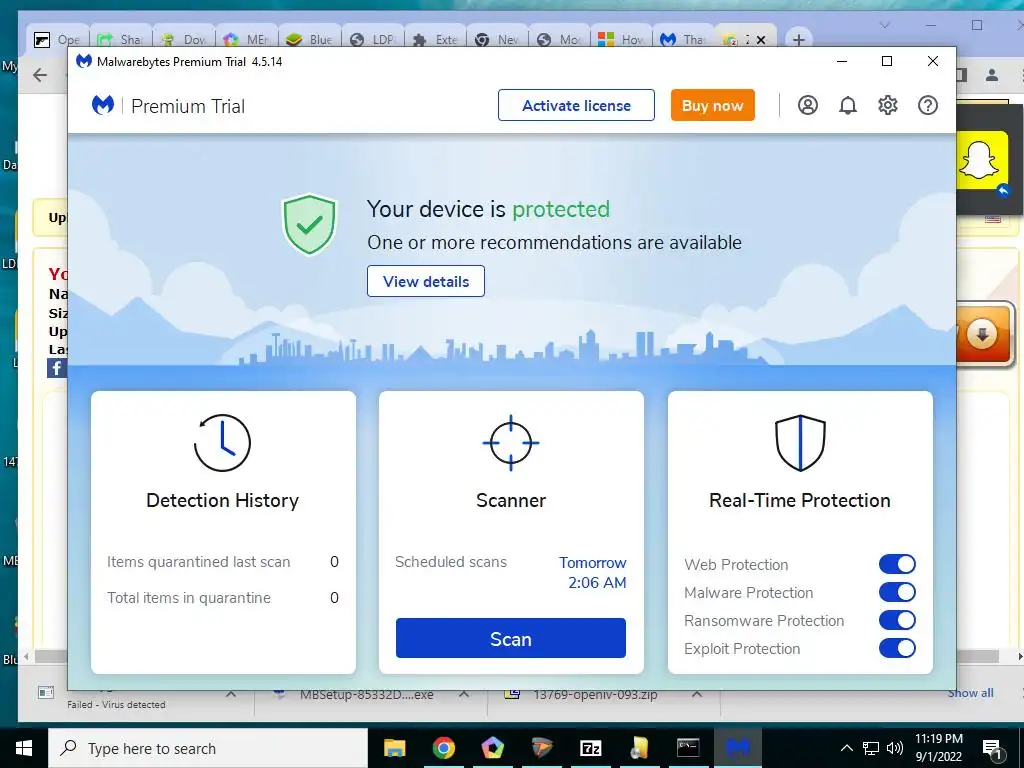Click the Activate license button

(x=576, y=105)
